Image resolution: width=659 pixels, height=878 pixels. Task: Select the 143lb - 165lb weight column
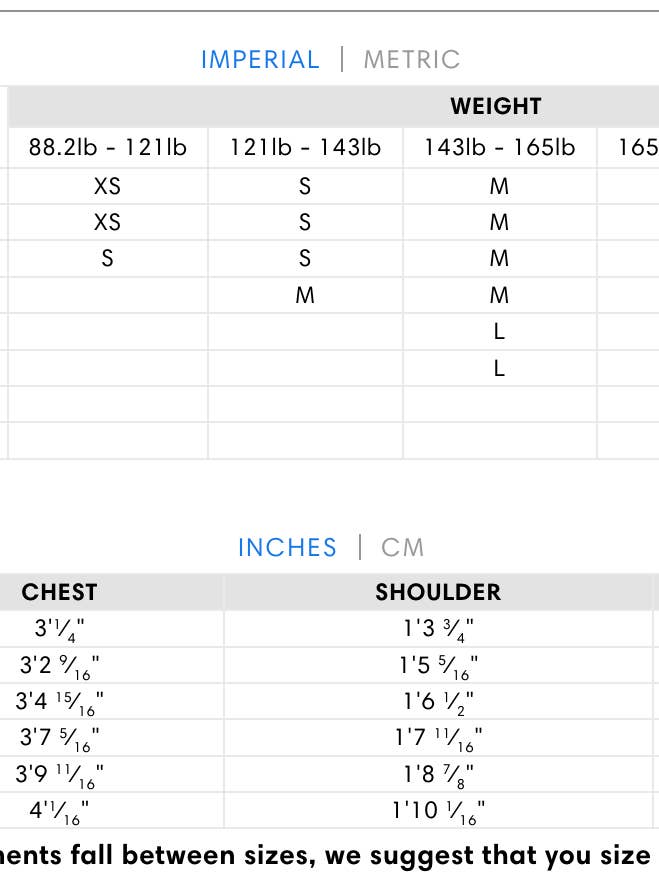tap(499, 148)
